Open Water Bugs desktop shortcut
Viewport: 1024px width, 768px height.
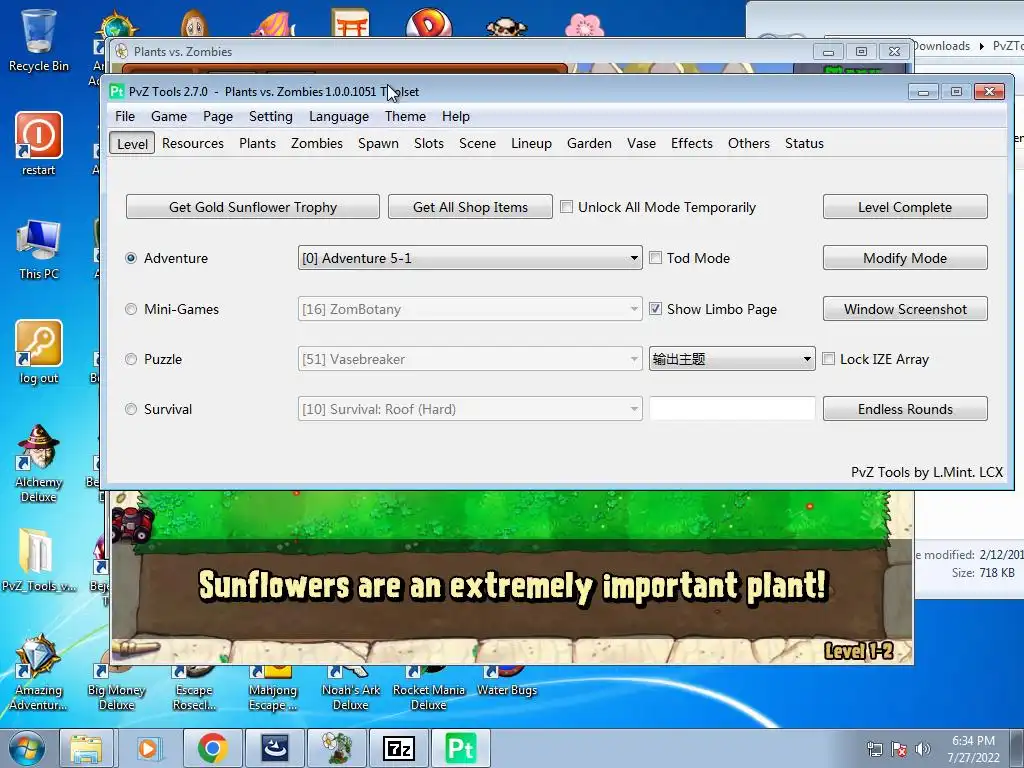coord(507,680)
